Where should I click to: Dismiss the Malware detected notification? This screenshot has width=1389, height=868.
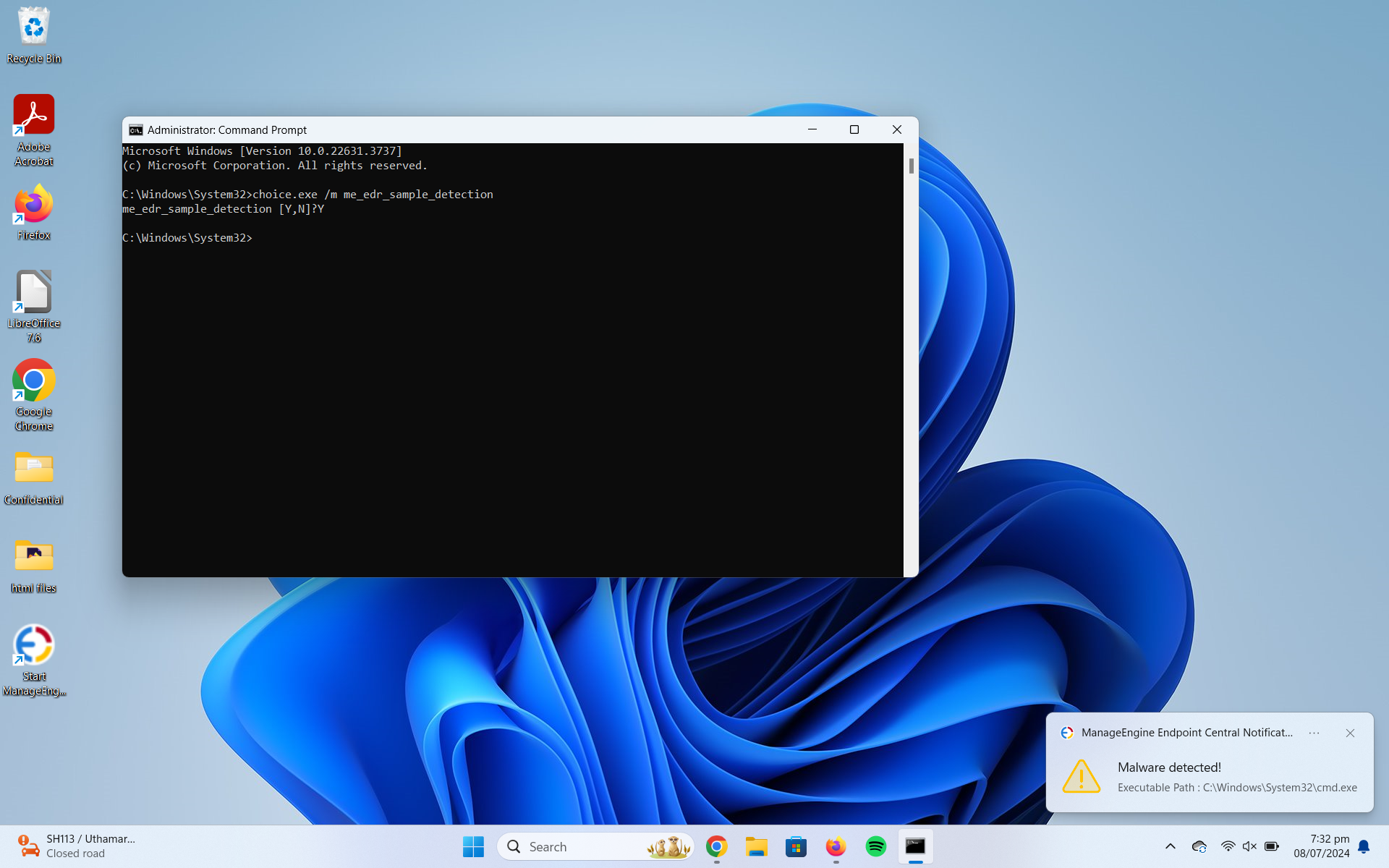tap(1350, 733)
